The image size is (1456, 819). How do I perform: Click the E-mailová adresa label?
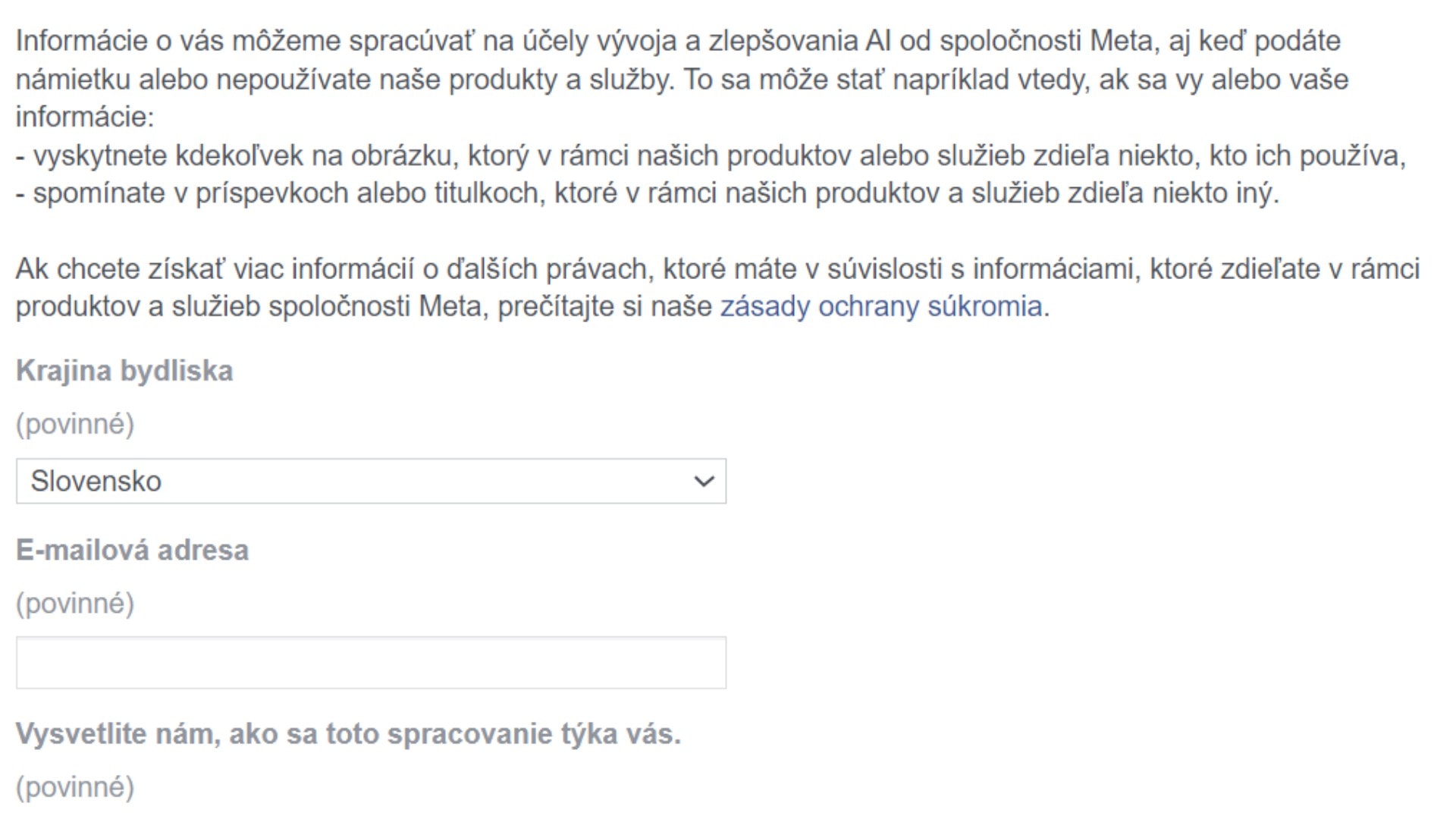(x=133, y=551)
